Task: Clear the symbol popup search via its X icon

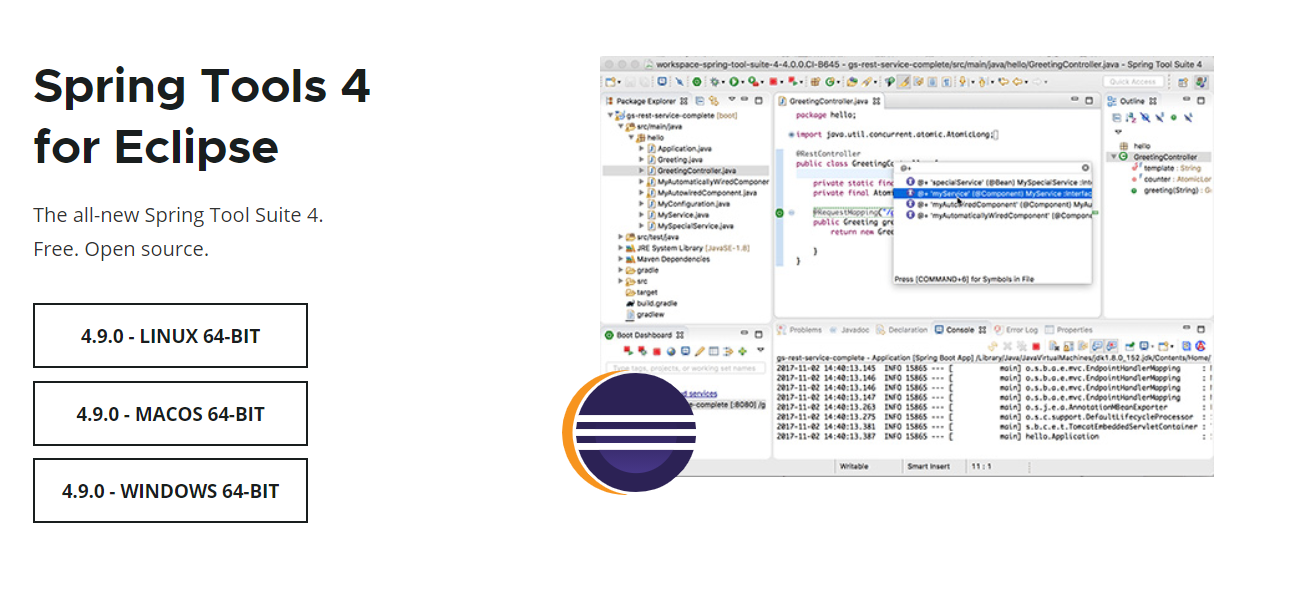Action: [x=1085, y=168]
